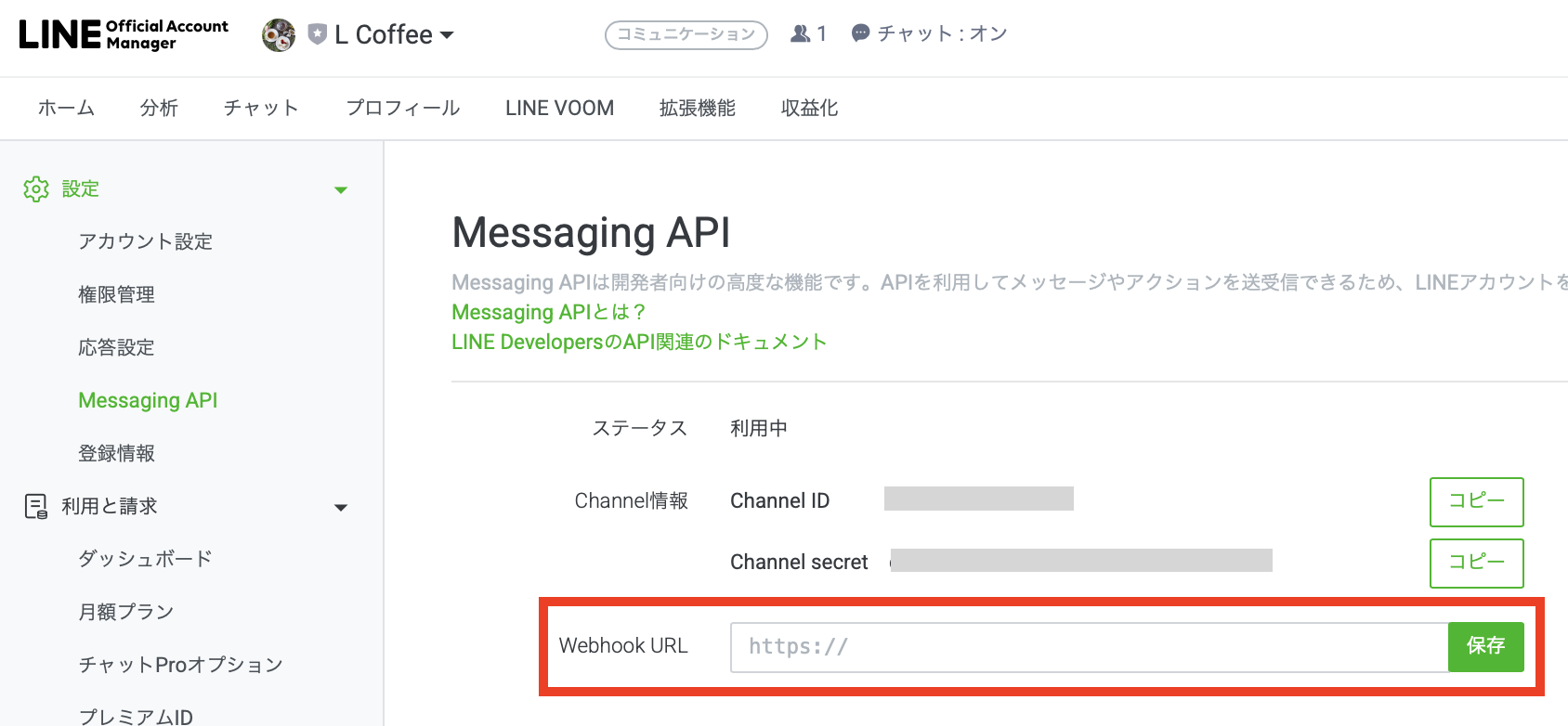1568x726 pixels.
Task: Open LINE DevelopersのAPI関連のドキュメント link
Action: point(639,342)
